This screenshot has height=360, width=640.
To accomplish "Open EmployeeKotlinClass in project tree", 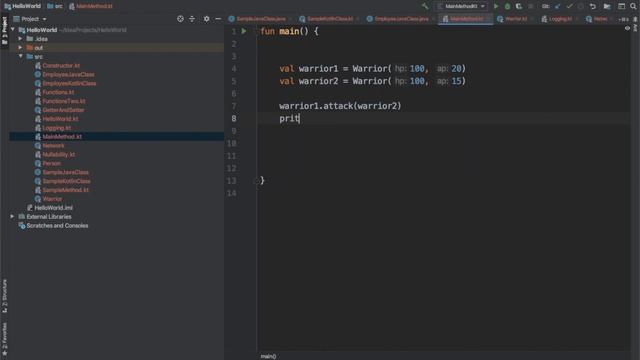I will pos(69,83).
